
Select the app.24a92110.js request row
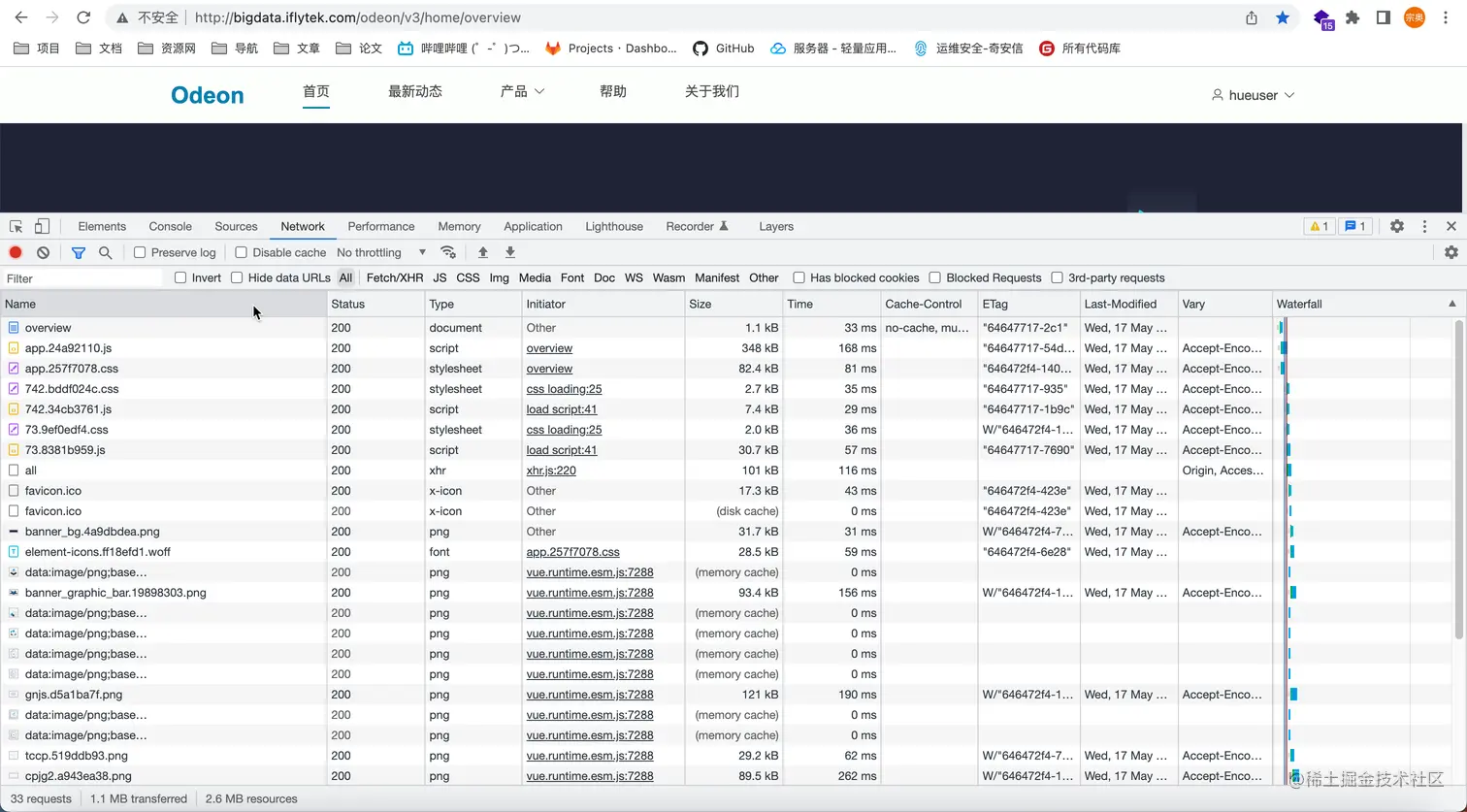pyautogui.click(x=636, y=348)
